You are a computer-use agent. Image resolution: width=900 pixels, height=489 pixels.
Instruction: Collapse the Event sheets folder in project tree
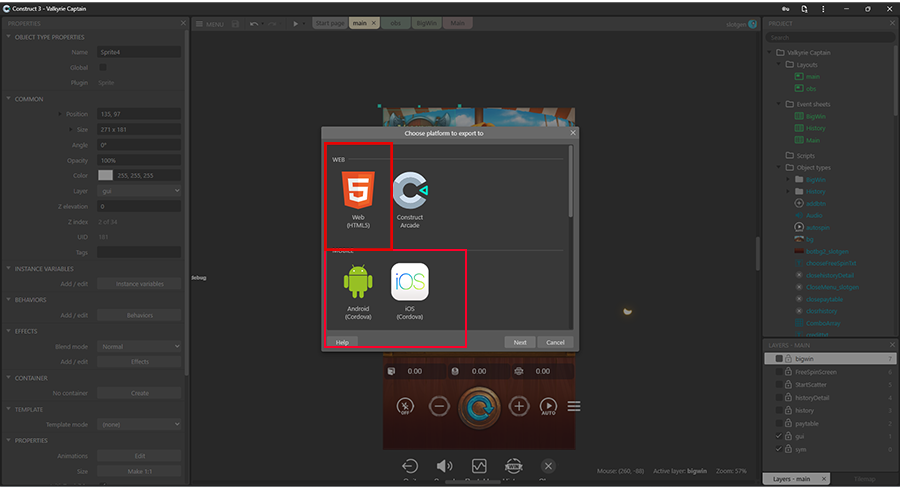point(779,103)
